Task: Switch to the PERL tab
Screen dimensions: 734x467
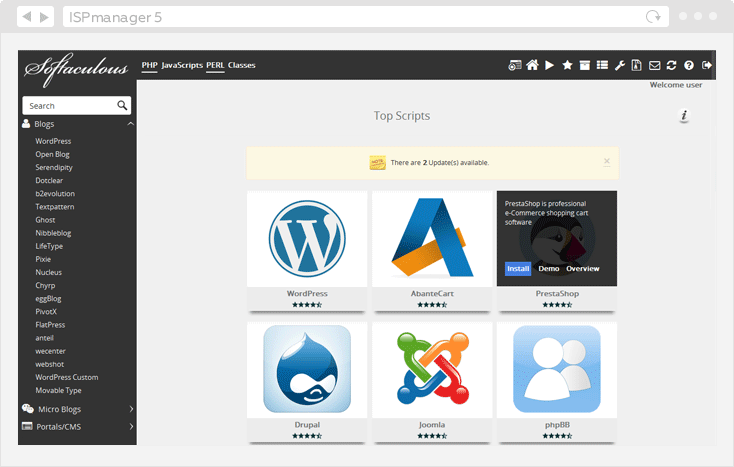Action: pos(215,65)
